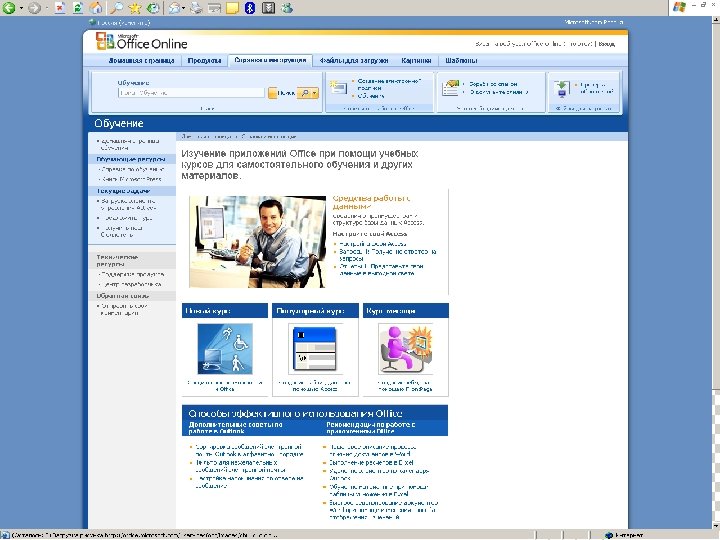Click the Messenger people icon in toolbar
Screen dimensions: 720x540
click(x=287, y=7)
